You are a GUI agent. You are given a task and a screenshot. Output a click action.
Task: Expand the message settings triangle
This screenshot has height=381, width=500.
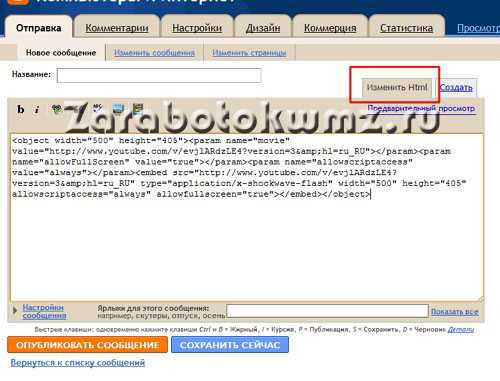15,311
